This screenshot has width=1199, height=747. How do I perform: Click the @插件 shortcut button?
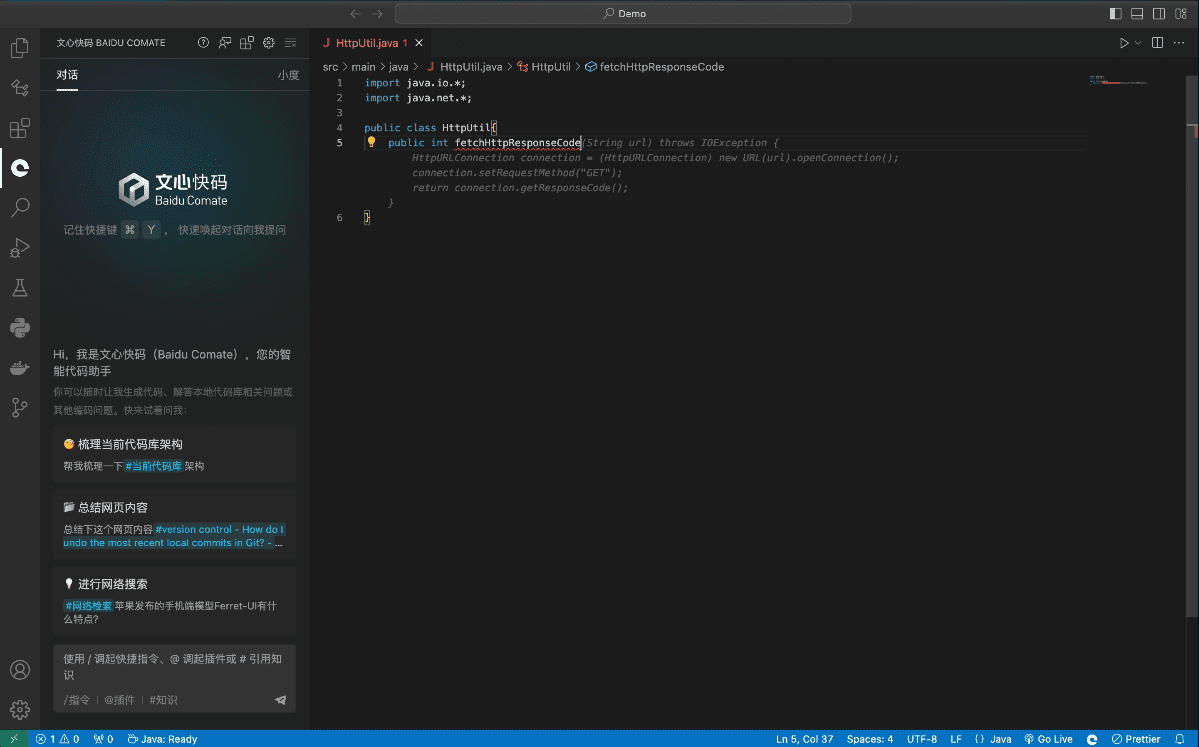click(120, 700)
